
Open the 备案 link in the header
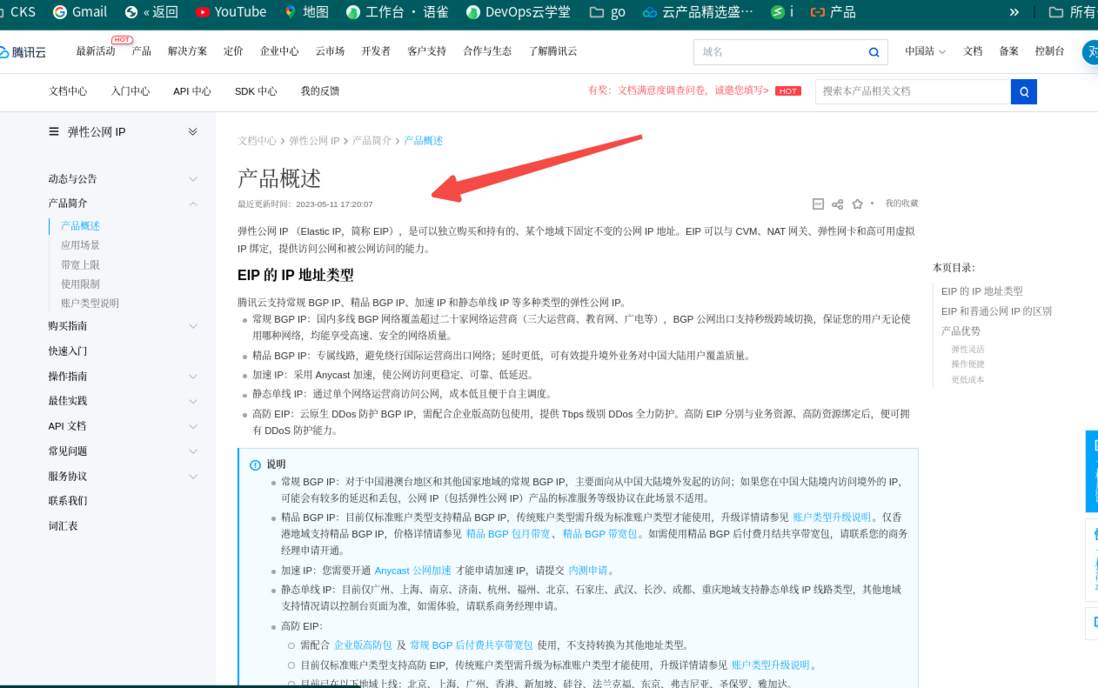click(x=1008, y=51)
